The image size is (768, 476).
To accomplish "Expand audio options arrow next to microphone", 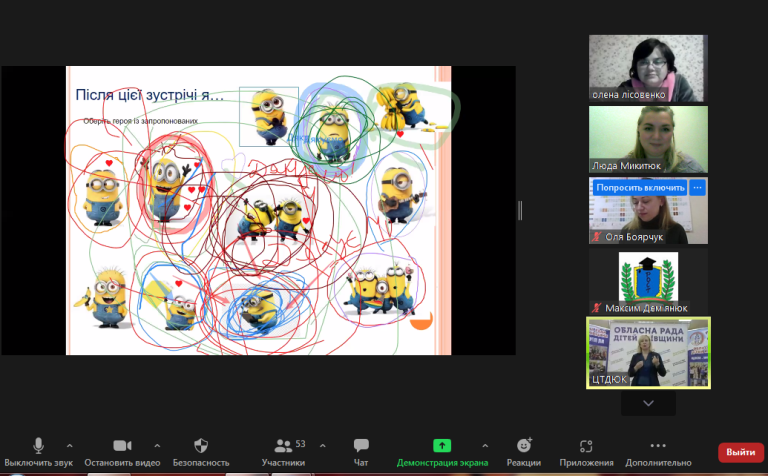I will click(70, 446).
